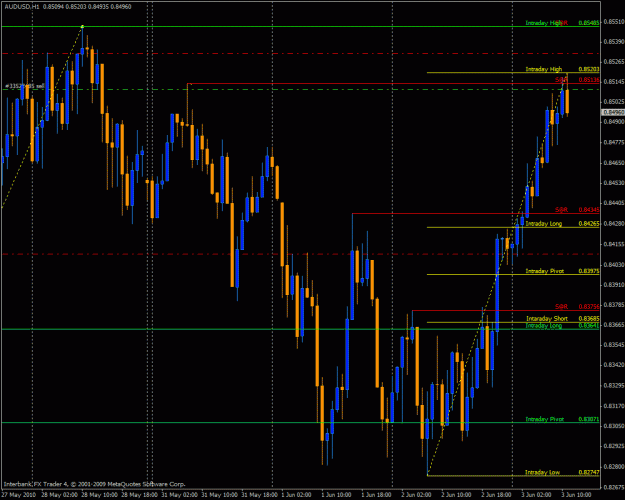This screenshot has width=625, height=500.
Task: Click 0.83170 on the price axis
Action: [614, 406]
